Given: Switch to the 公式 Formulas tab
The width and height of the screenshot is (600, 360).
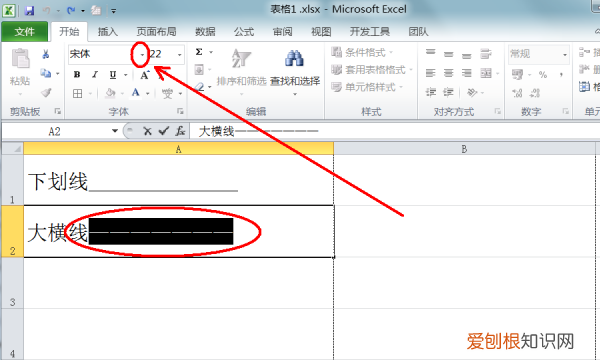Looking at the screenshot, I should pyautogui.click(x=244, y=32).
